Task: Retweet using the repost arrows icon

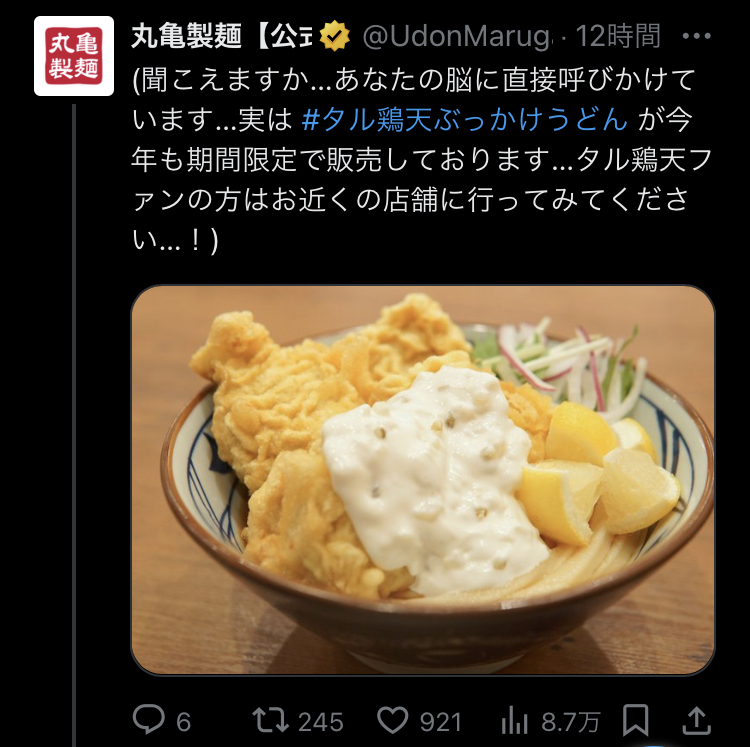Action: click(x=270, y=720)
